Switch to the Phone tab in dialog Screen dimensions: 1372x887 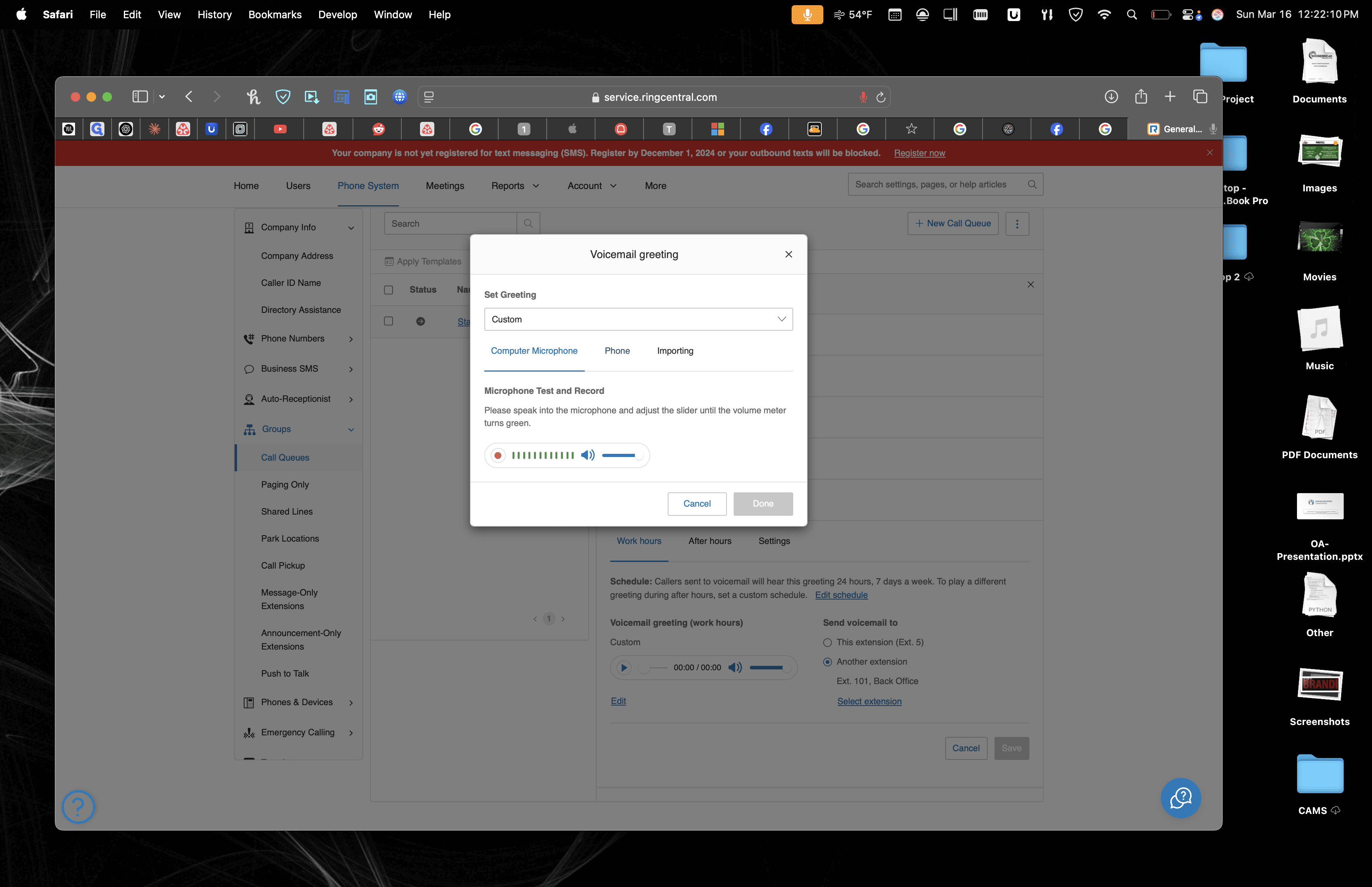pyautogui.click(x=617, y=351)
